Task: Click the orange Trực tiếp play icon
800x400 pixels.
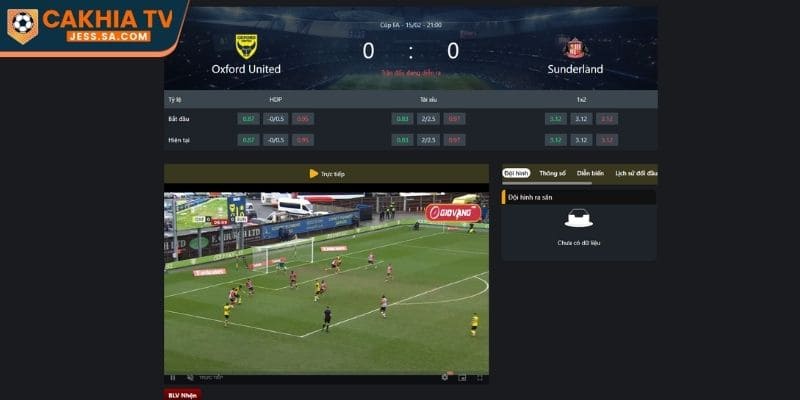Action: pyautogui.click(x=314, y=173)
